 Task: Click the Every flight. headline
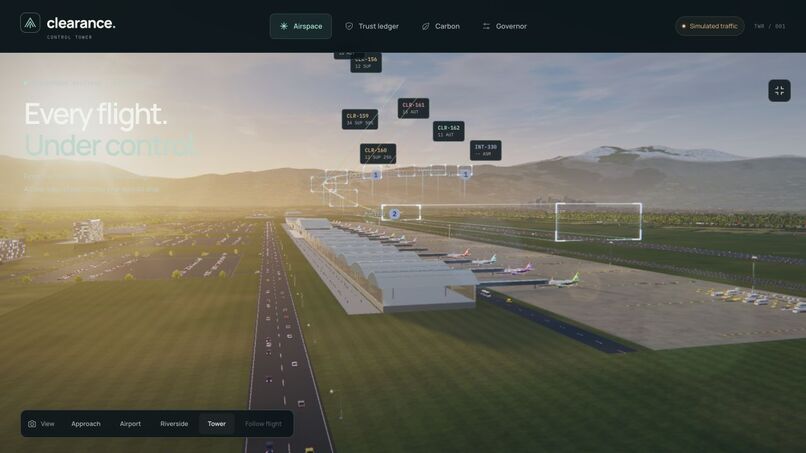click(x=96, y=114)
